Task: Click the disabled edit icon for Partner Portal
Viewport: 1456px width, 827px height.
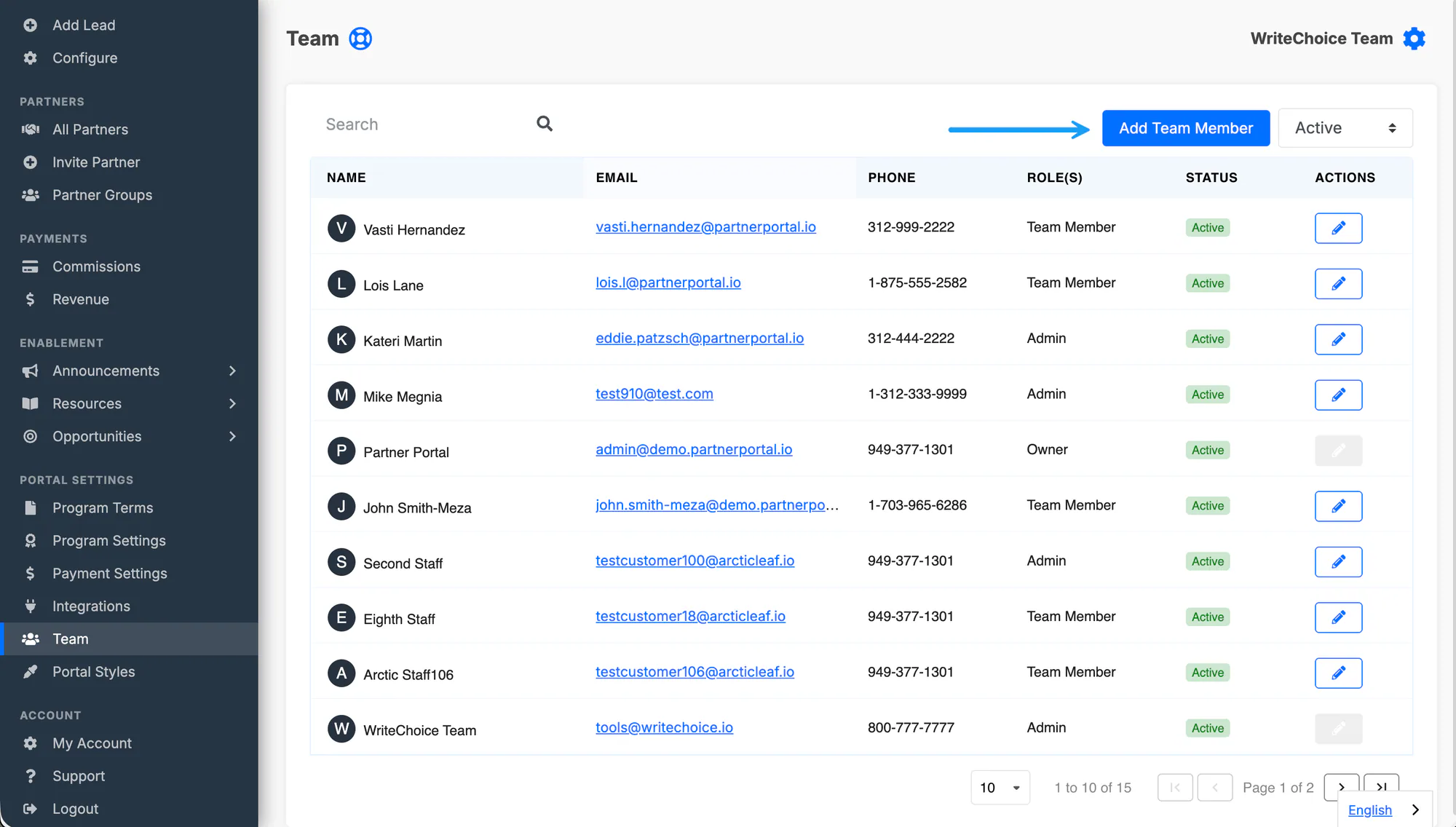Action: coord(1338,451)
